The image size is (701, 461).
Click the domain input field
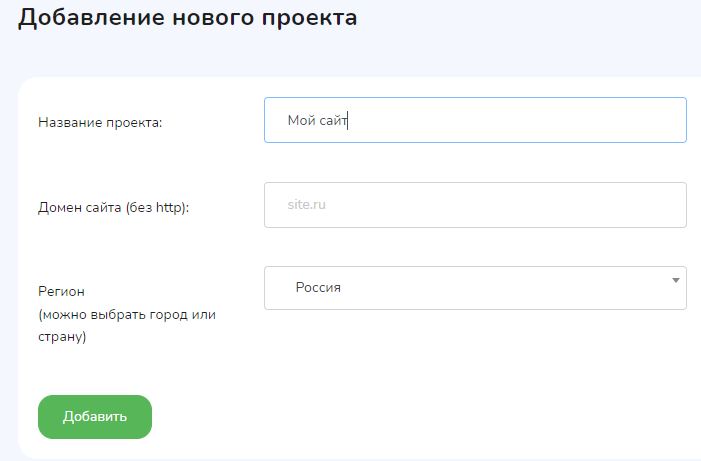click(475, 205)
